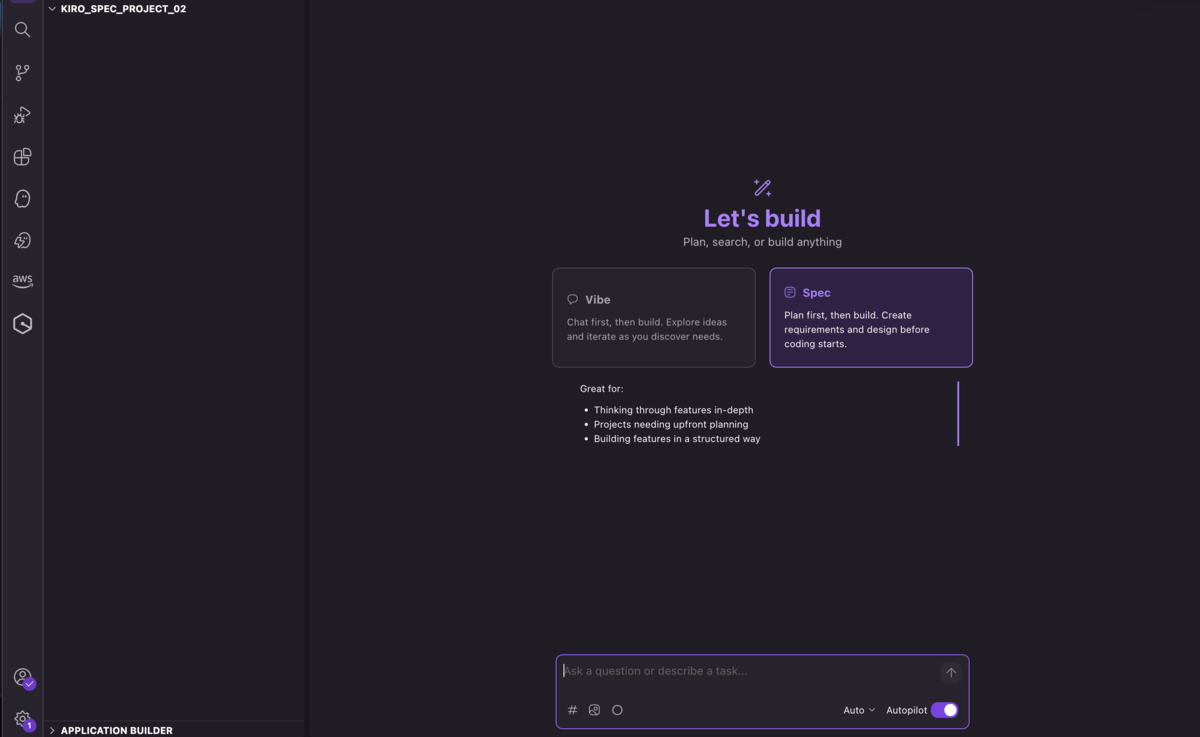
Task: Open the Extensions view
Action: (22, 157)
